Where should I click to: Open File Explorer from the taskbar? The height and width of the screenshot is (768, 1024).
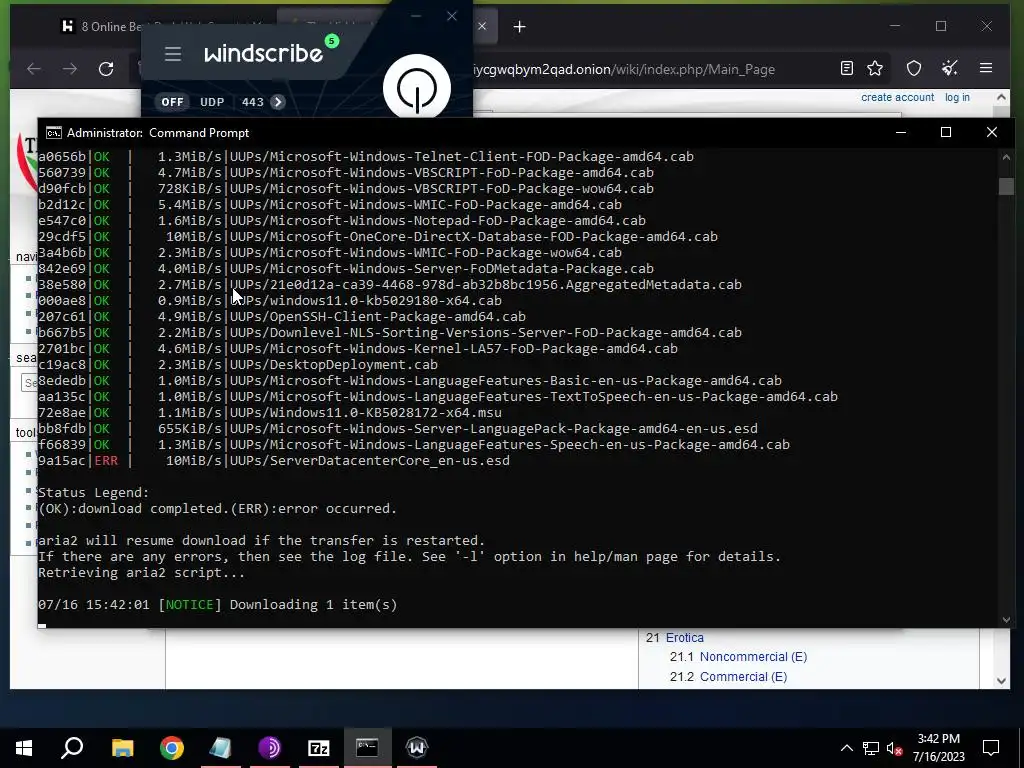[122, 748]
